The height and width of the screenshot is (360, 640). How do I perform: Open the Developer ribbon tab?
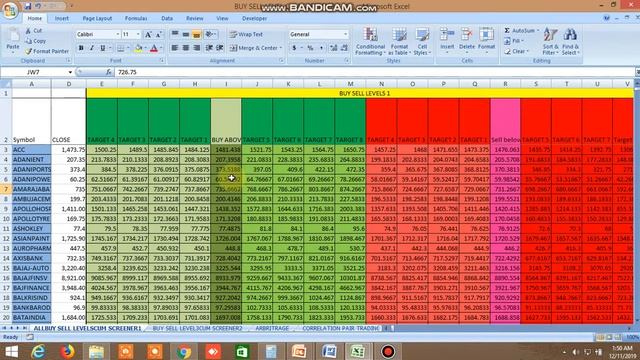[x=254, y=18]
